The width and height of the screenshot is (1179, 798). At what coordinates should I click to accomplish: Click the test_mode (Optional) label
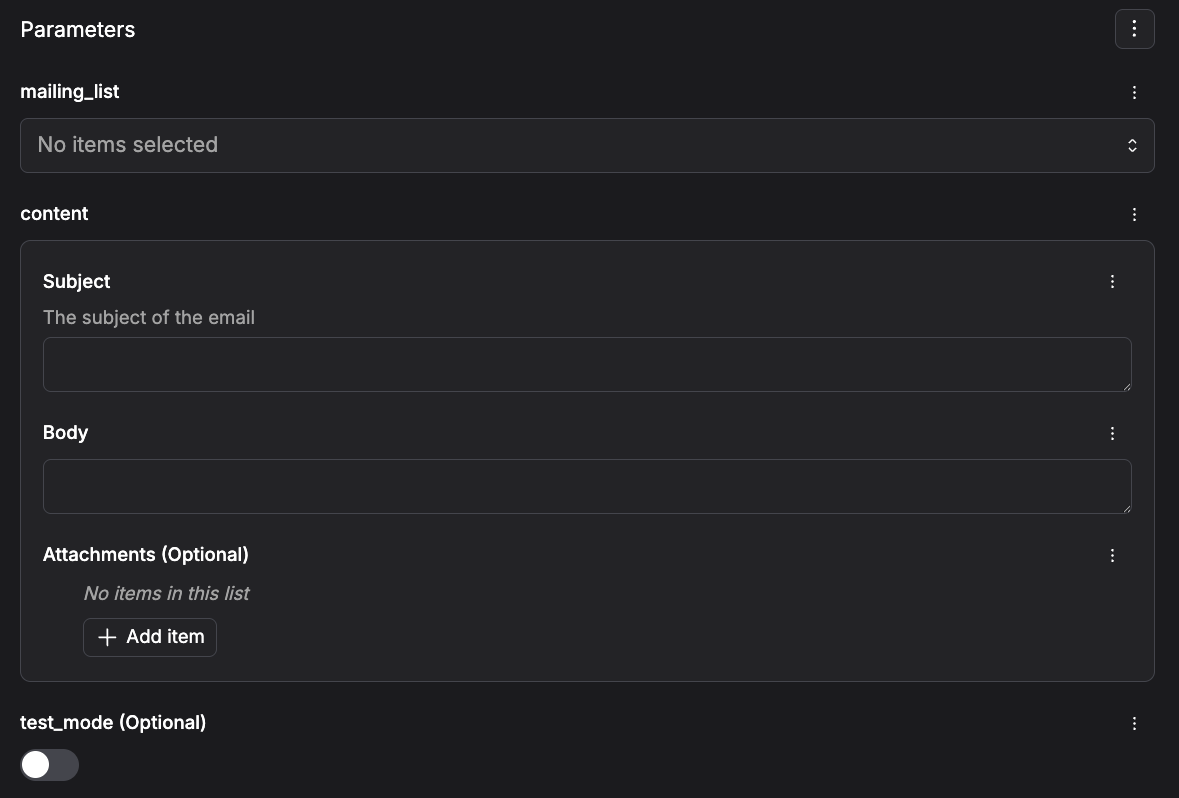coord(113,722)
